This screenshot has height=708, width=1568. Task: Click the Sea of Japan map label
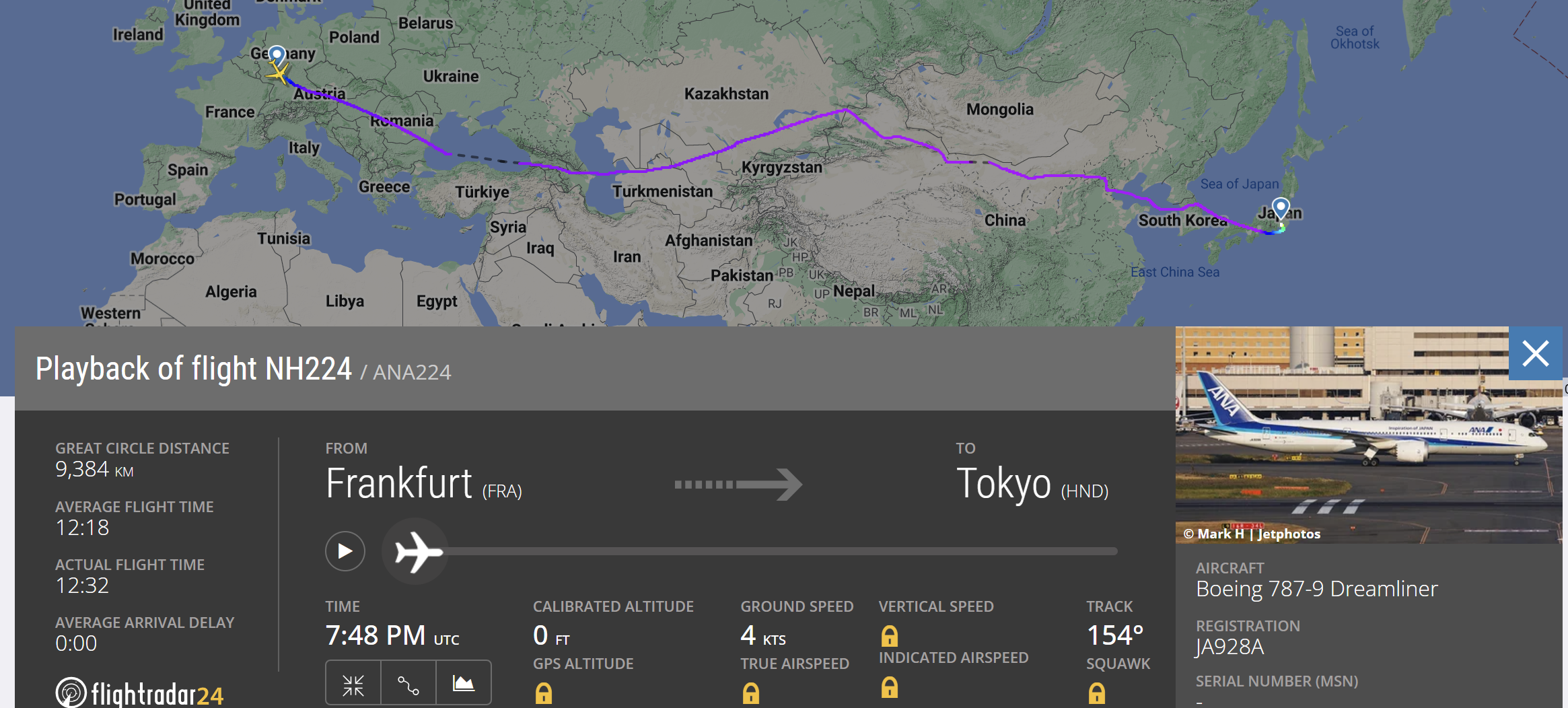(1240, 184)
